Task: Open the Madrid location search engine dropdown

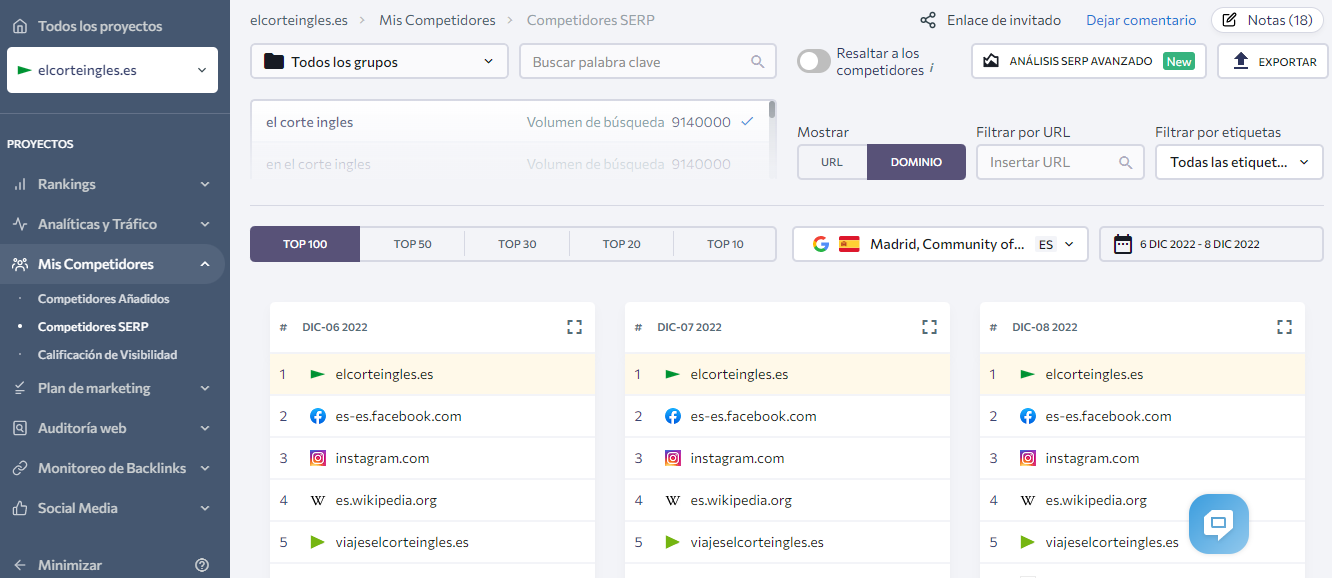Action: 940,244
